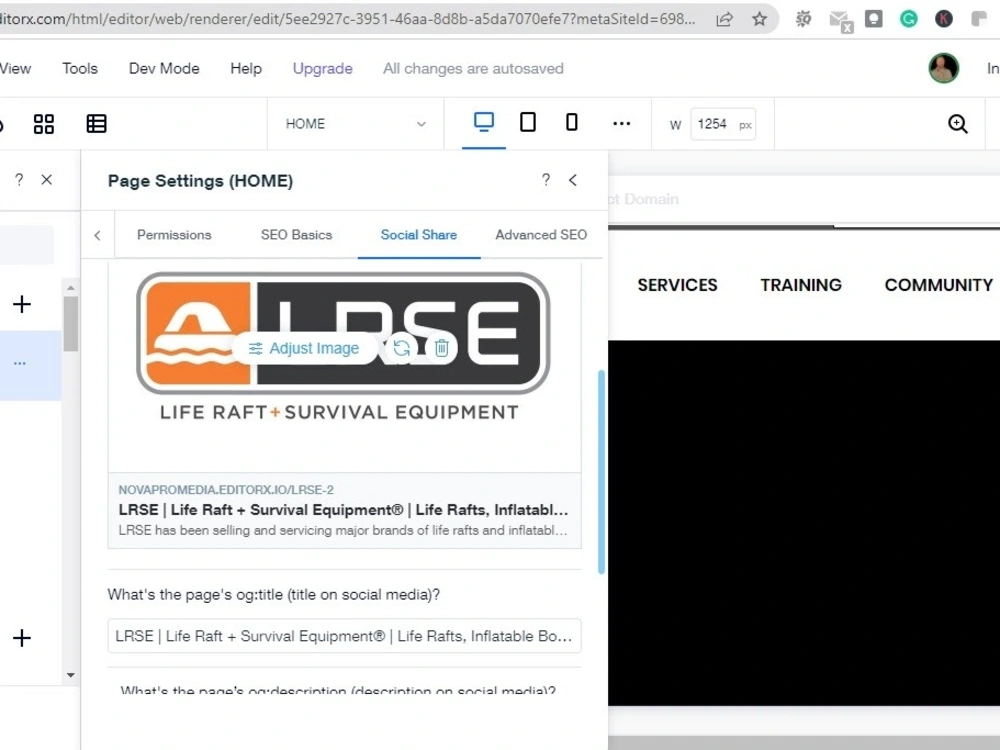1000x750 pixels.
Task: Close the left pages panel
Action: point(47,180)
